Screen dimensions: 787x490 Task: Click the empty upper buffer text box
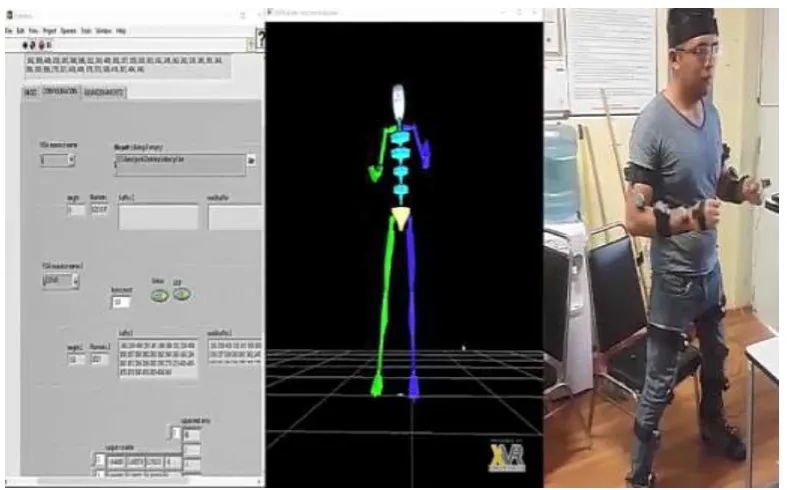point(159,216)
